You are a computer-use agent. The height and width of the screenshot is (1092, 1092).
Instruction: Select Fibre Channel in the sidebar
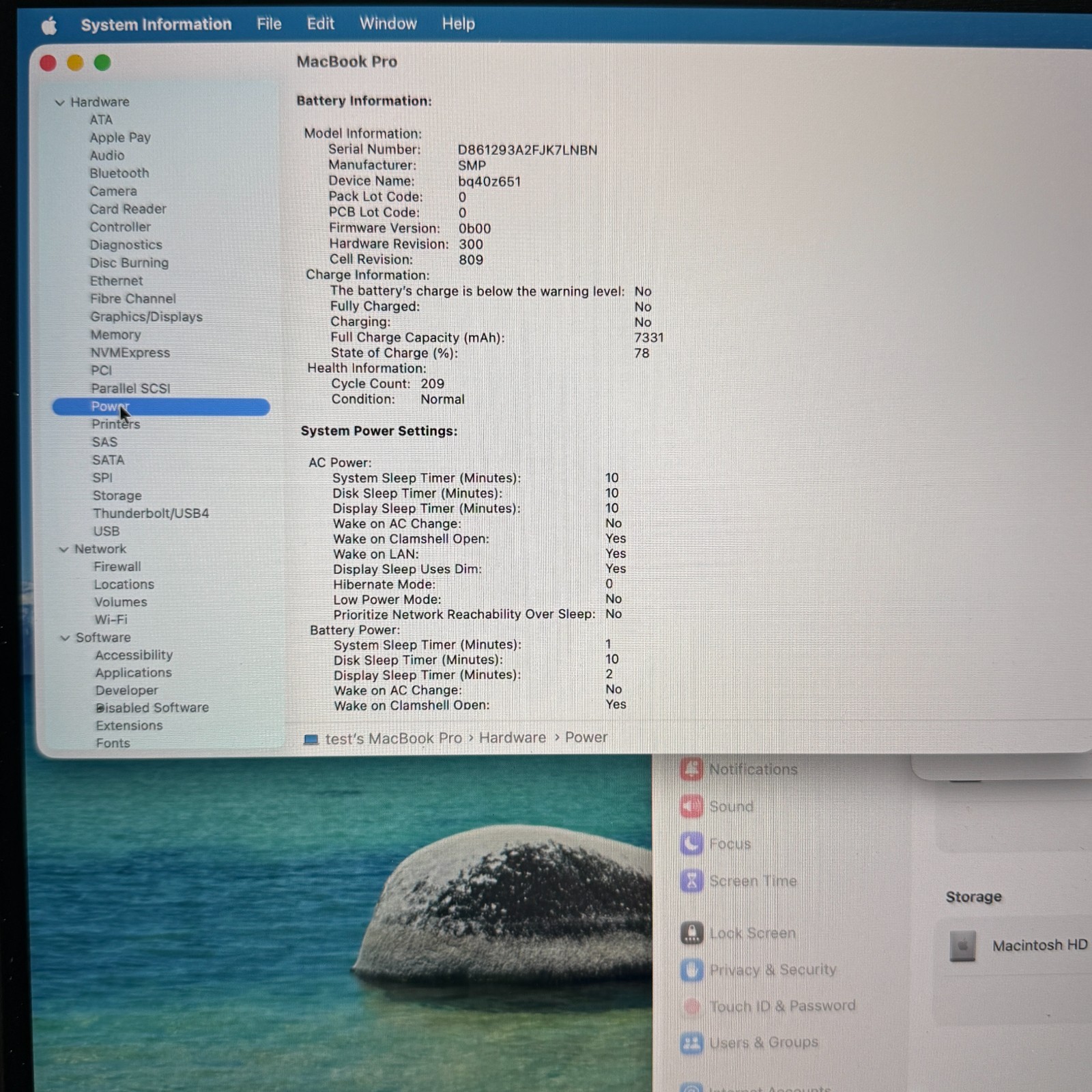(x=133, y=298)
